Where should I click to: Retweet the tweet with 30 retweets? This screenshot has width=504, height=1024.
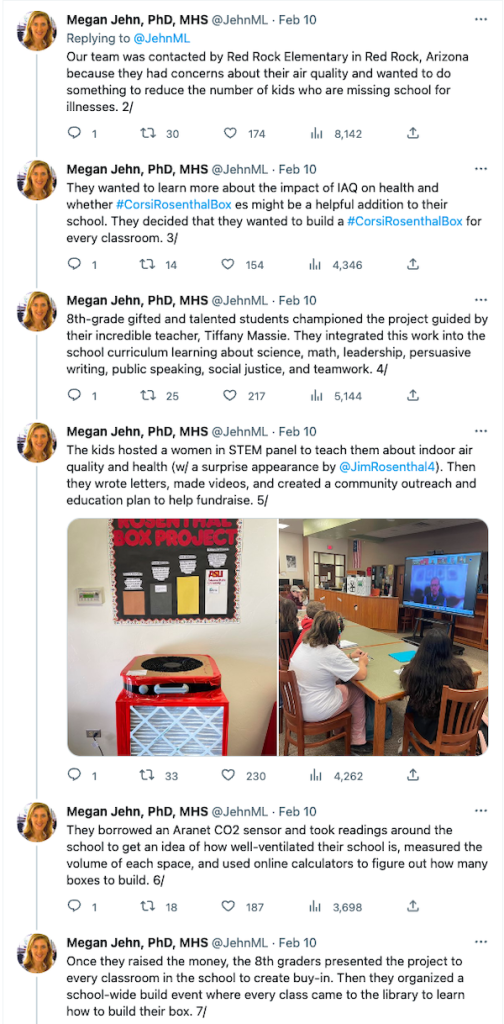[x=148, y=134]
